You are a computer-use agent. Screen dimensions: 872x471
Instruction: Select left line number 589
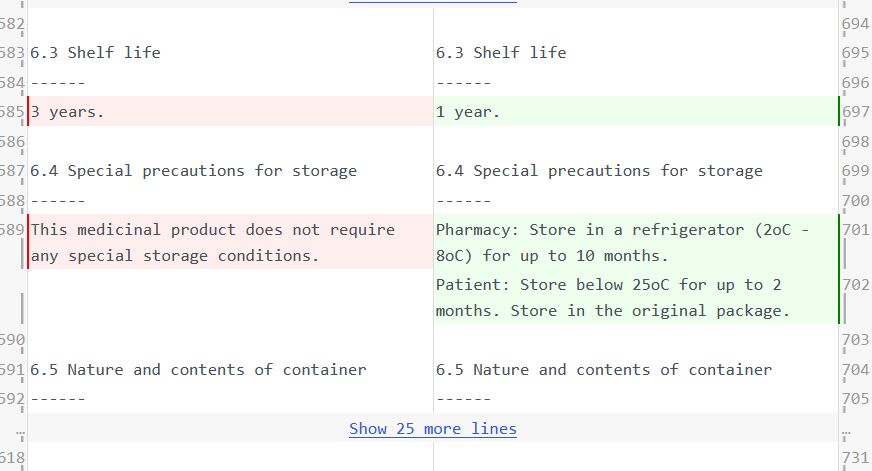point(12,230)
